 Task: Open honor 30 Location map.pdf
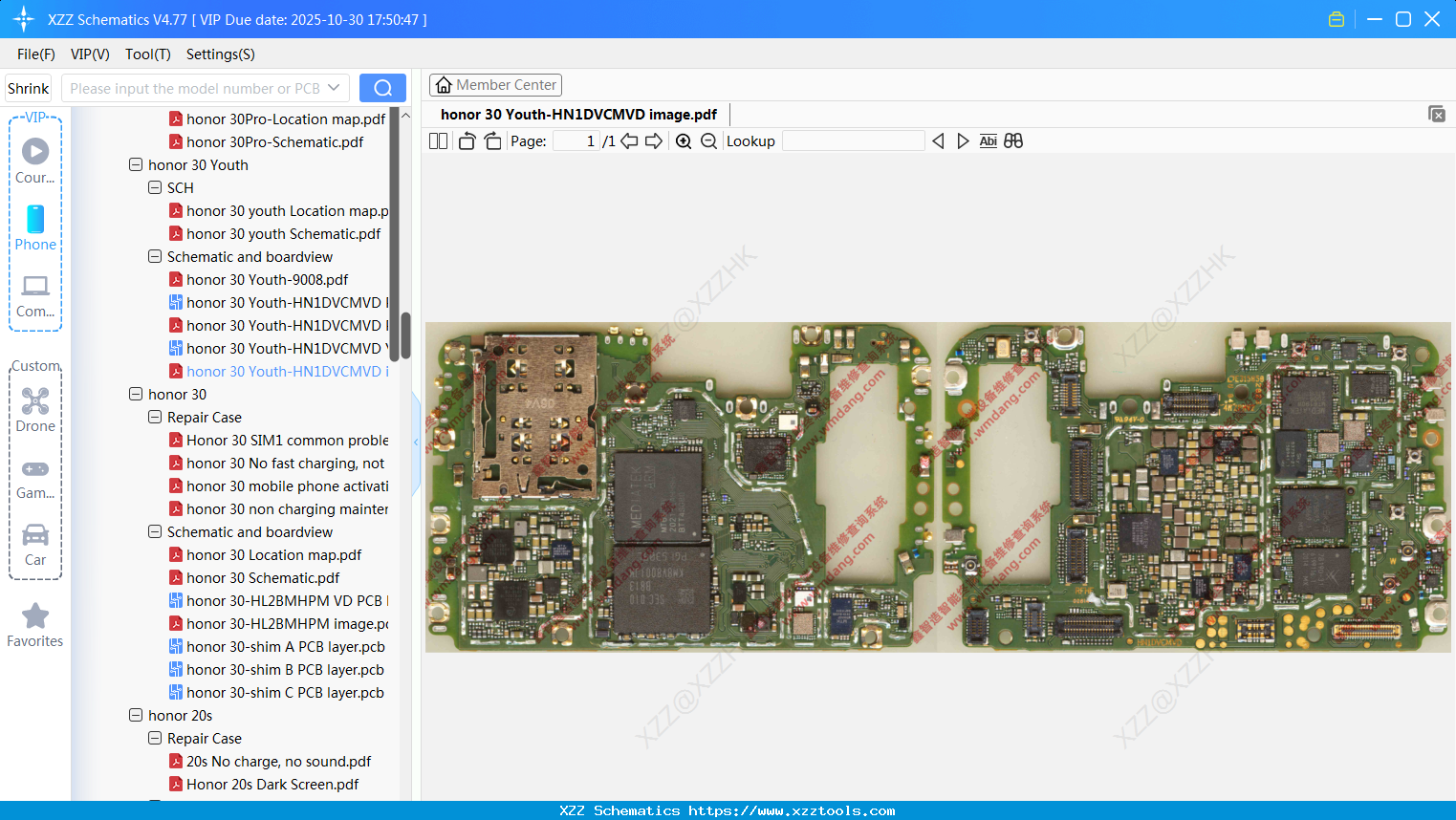pyautogui.click(x=274, y=554)
